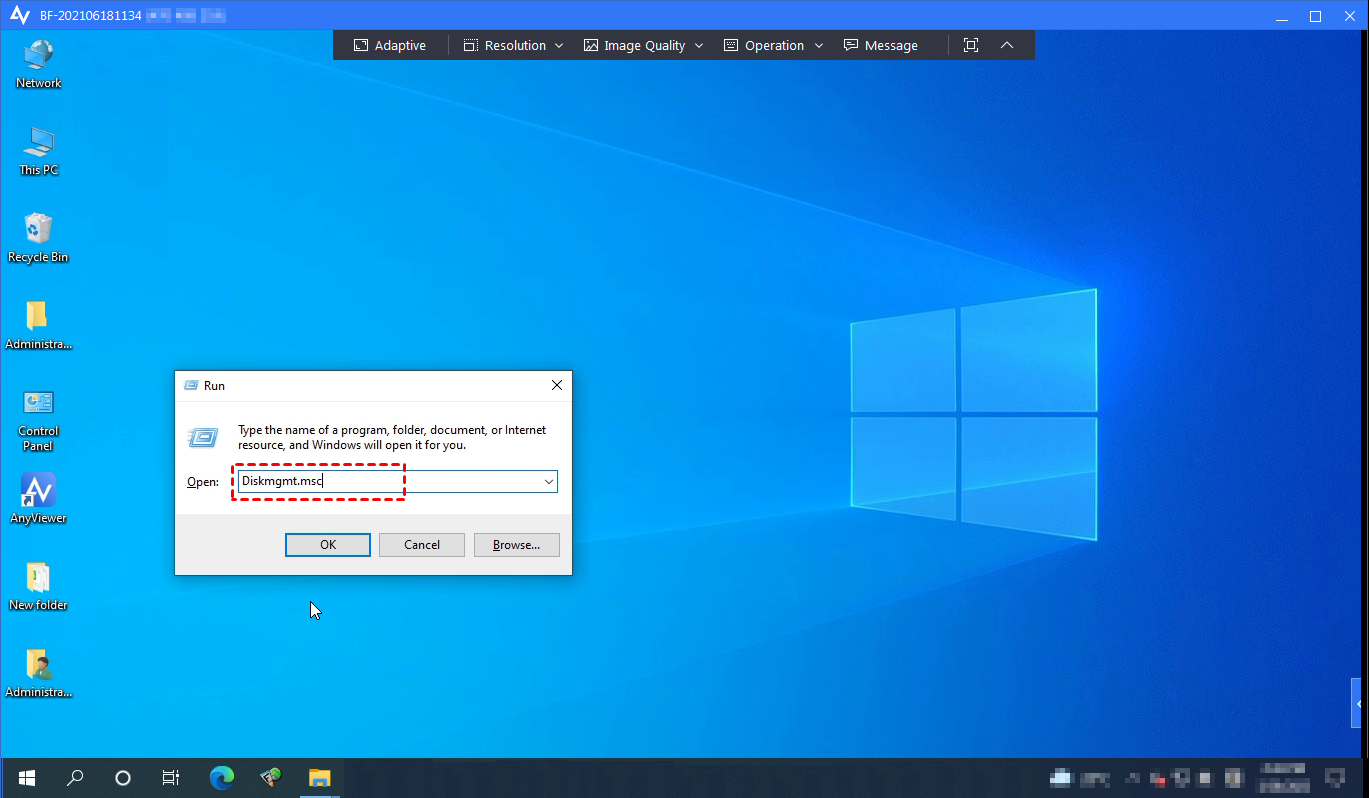Open the Operation dropdown
This screenshot has height=798, width=1369.
(x=773, y=45)
